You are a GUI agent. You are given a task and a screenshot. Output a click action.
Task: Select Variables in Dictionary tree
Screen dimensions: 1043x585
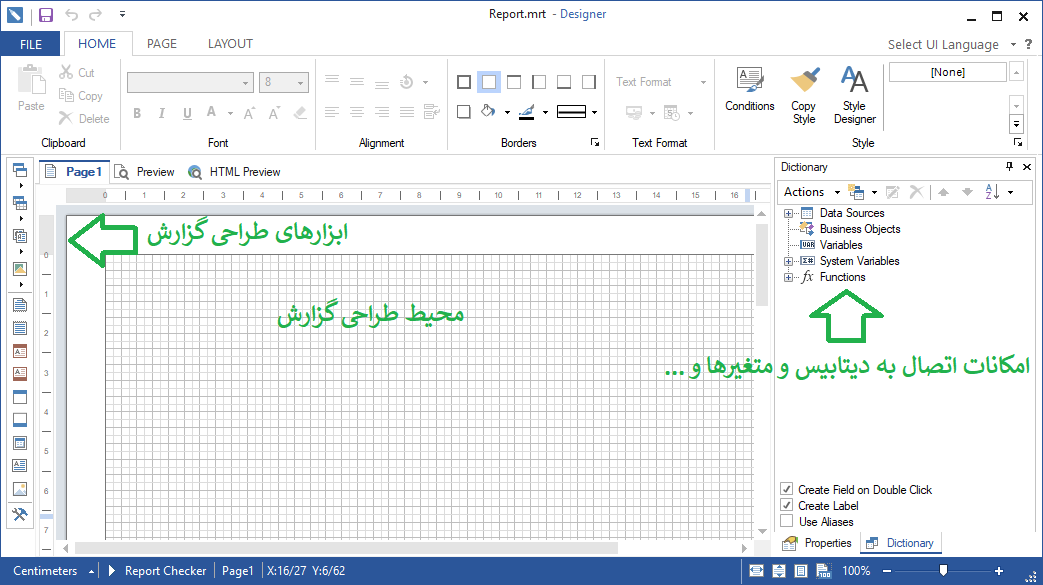(x=841, y=245)
